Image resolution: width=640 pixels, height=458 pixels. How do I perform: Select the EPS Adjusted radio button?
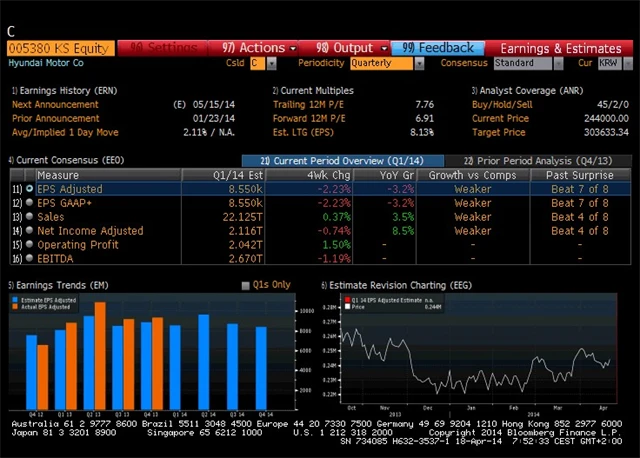coord(30,189)
